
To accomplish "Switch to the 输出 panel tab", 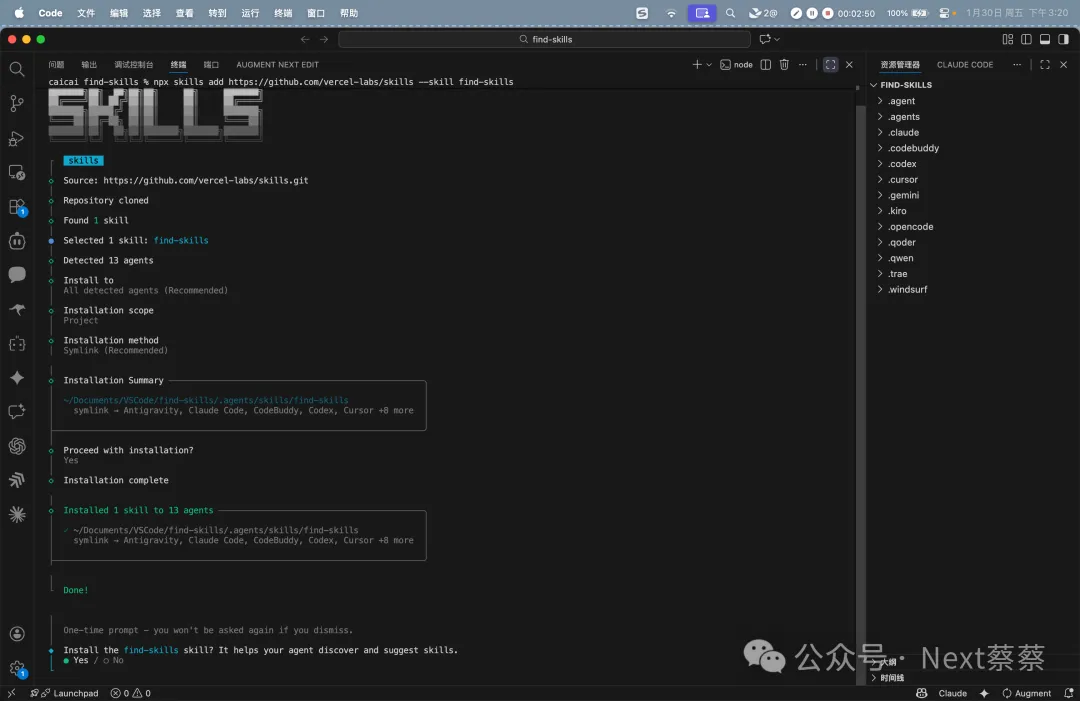I will pos(89,65).
